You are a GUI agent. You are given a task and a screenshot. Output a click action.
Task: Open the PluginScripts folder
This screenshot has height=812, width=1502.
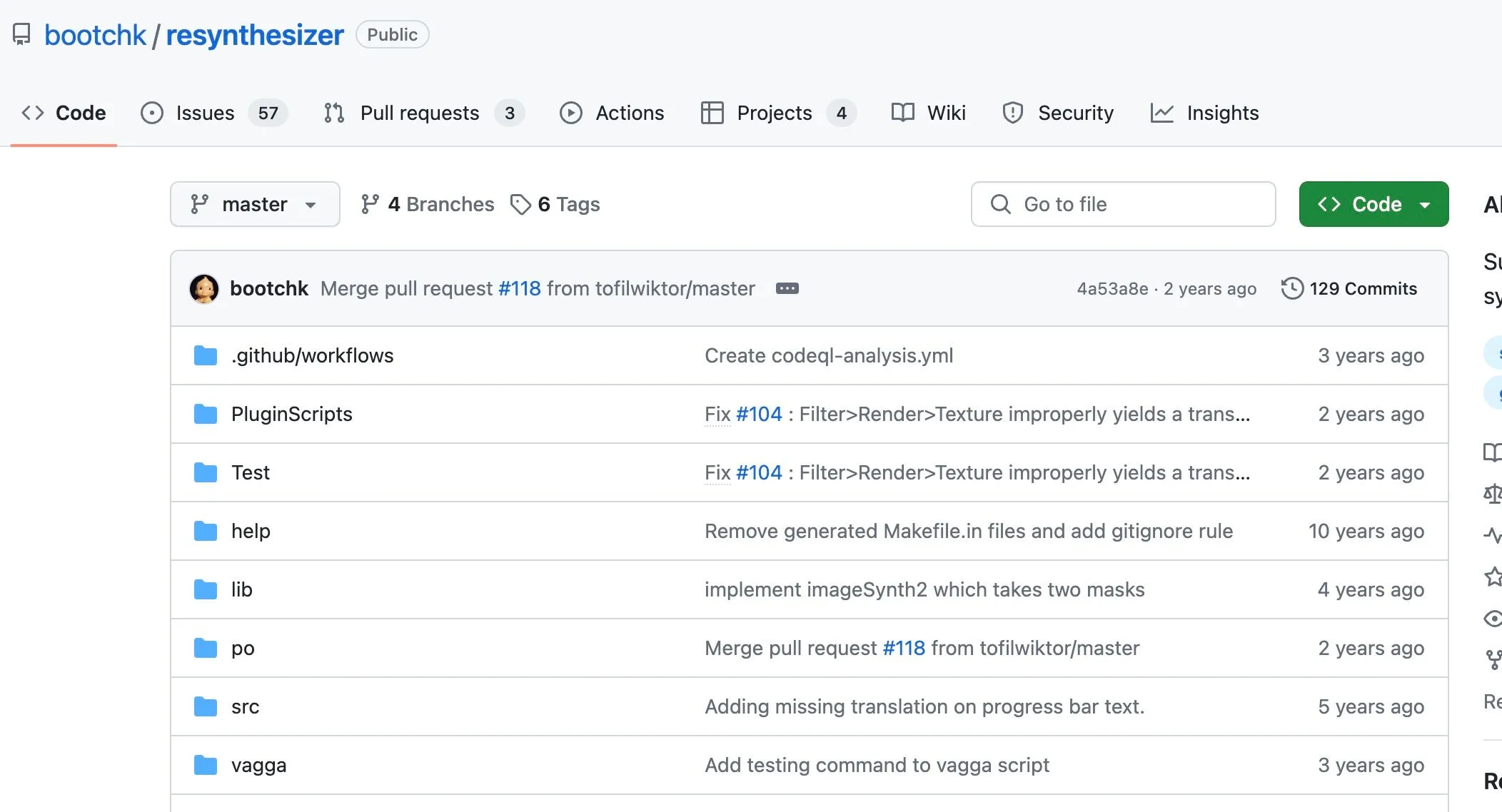[291, 414]
